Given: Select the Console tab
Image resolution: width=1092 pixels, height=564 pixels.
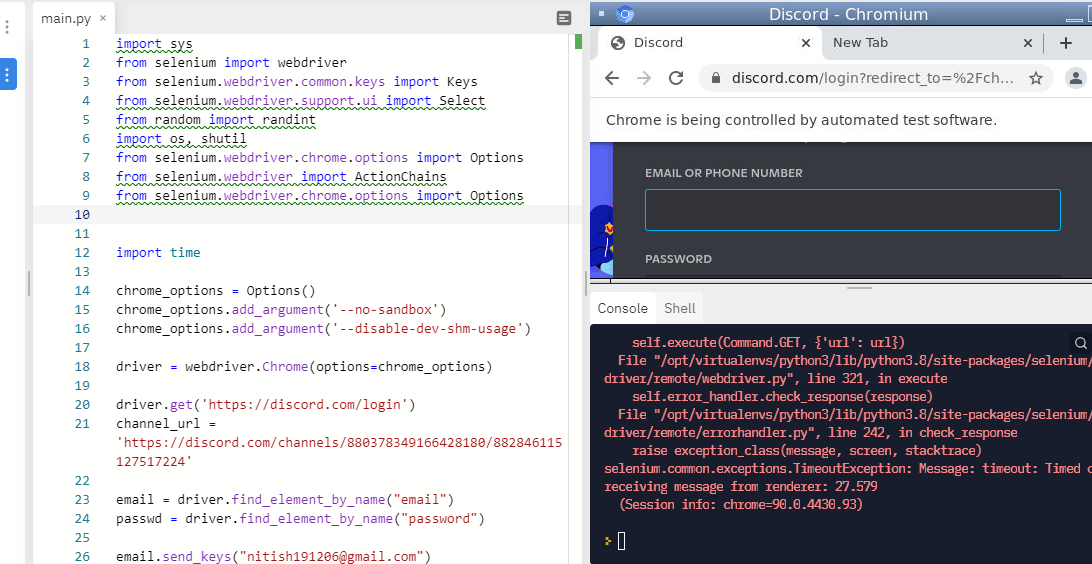Looking at the screenshot, I should click(x=623, y=308).
